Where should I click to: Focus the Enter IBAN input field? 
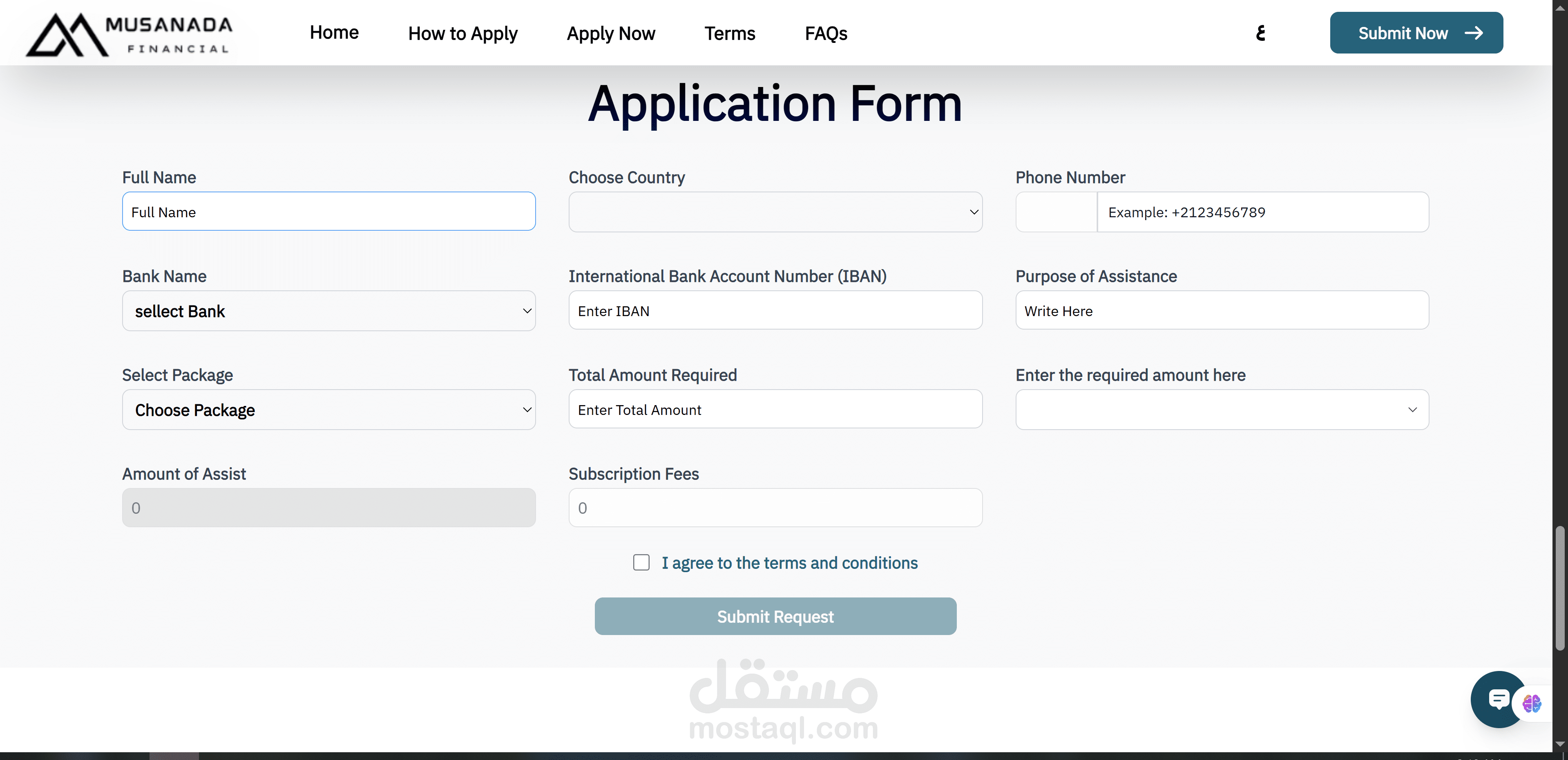tap(775, 311)
